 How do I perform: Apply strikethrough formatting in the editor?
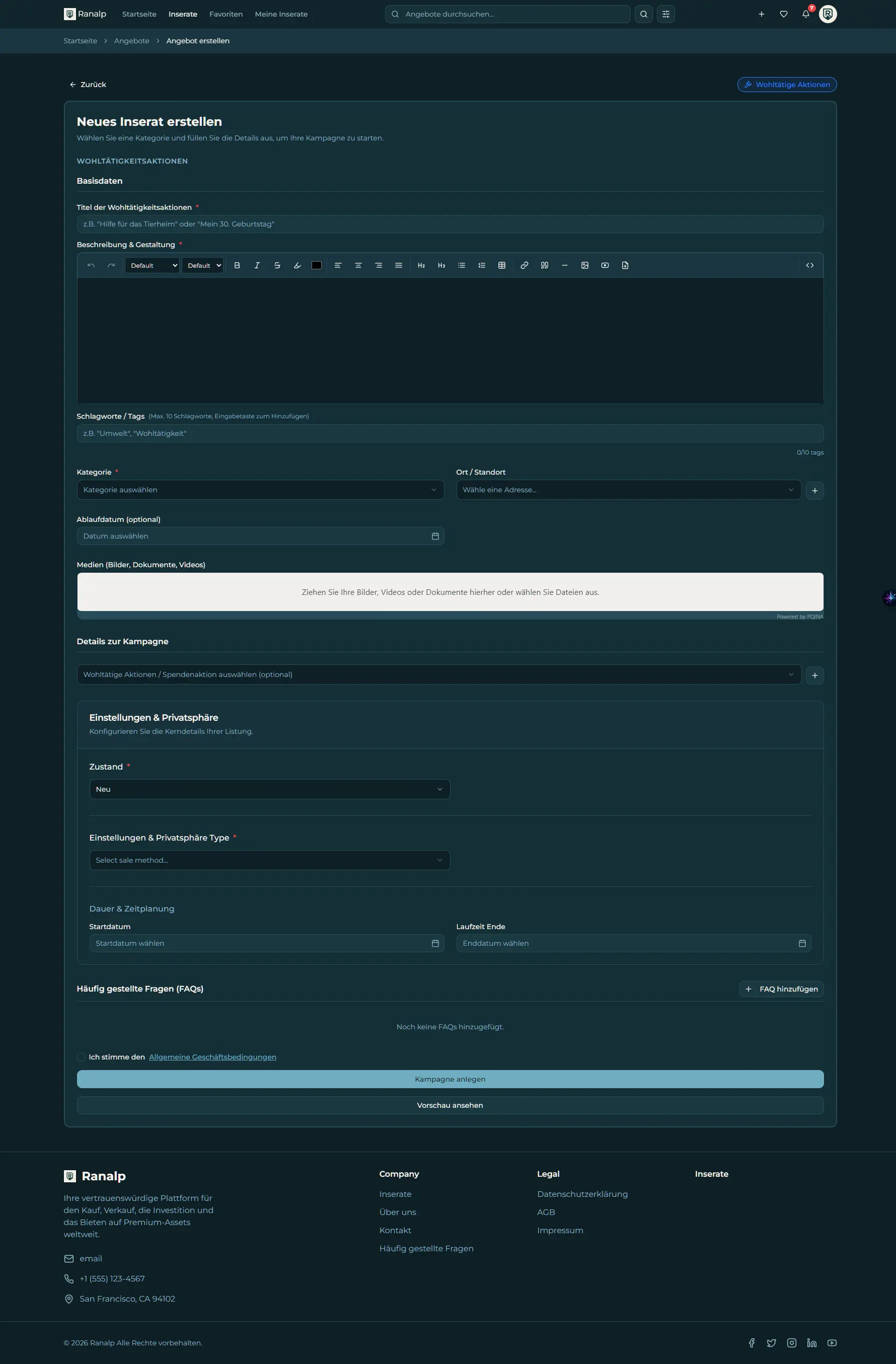pyautogui.click(x=277, y=265)
